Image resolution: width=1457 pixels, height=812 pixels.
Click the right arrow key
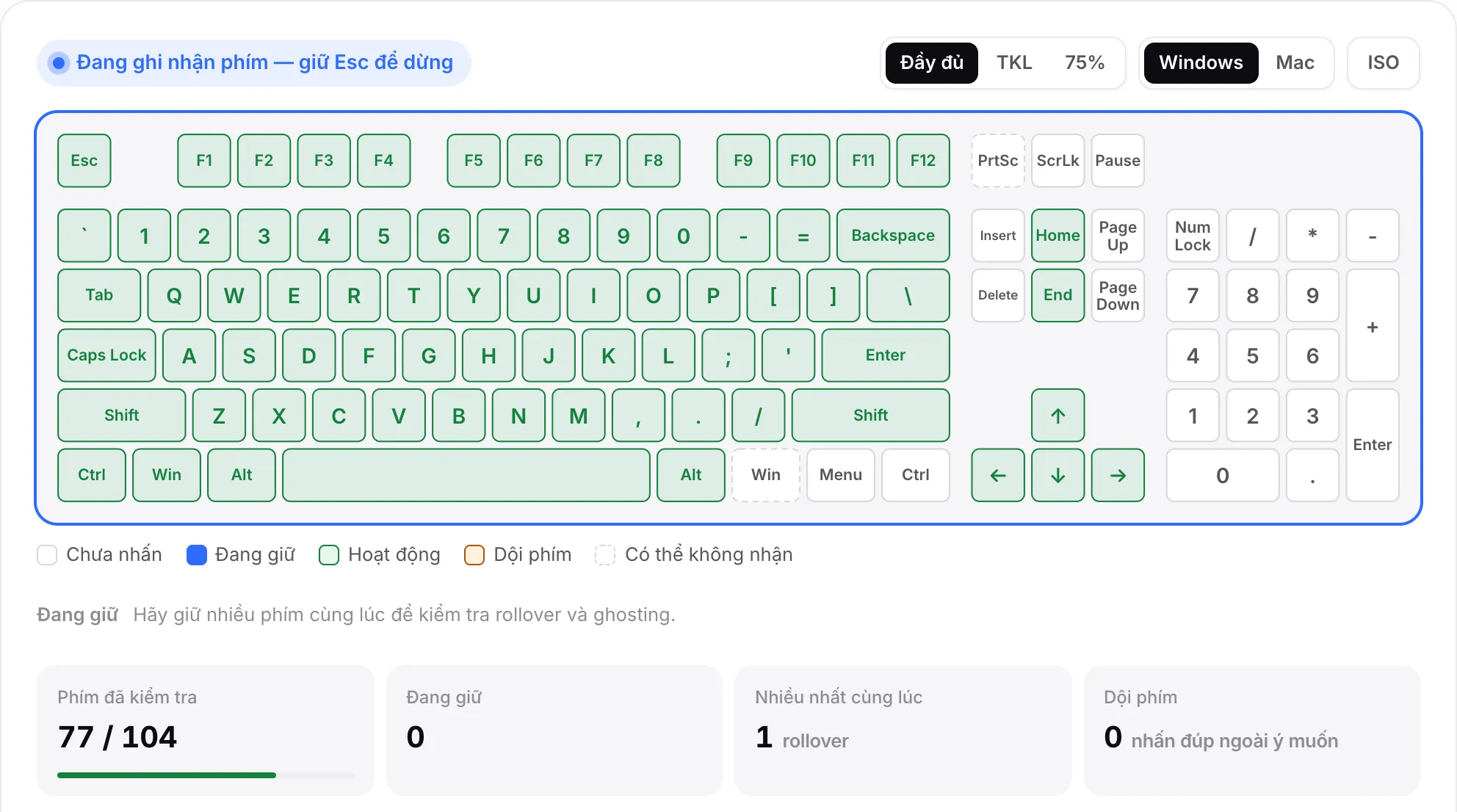click(1118, 475)
